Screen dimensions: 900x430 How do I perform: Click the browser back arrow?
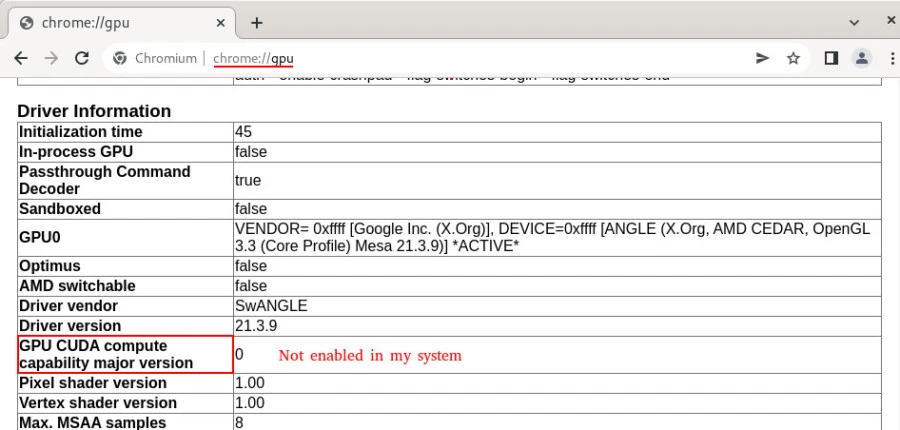click(22, 58)
